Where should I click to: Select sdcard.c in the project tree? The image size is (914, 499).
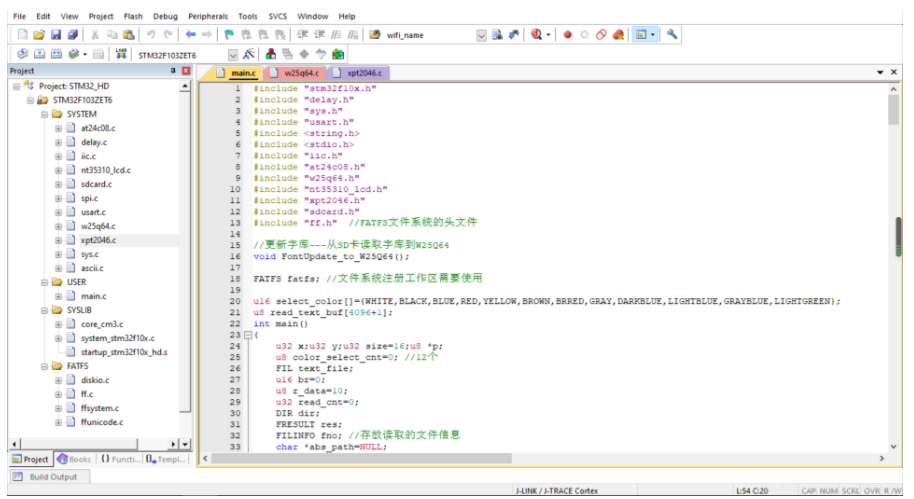96,184
